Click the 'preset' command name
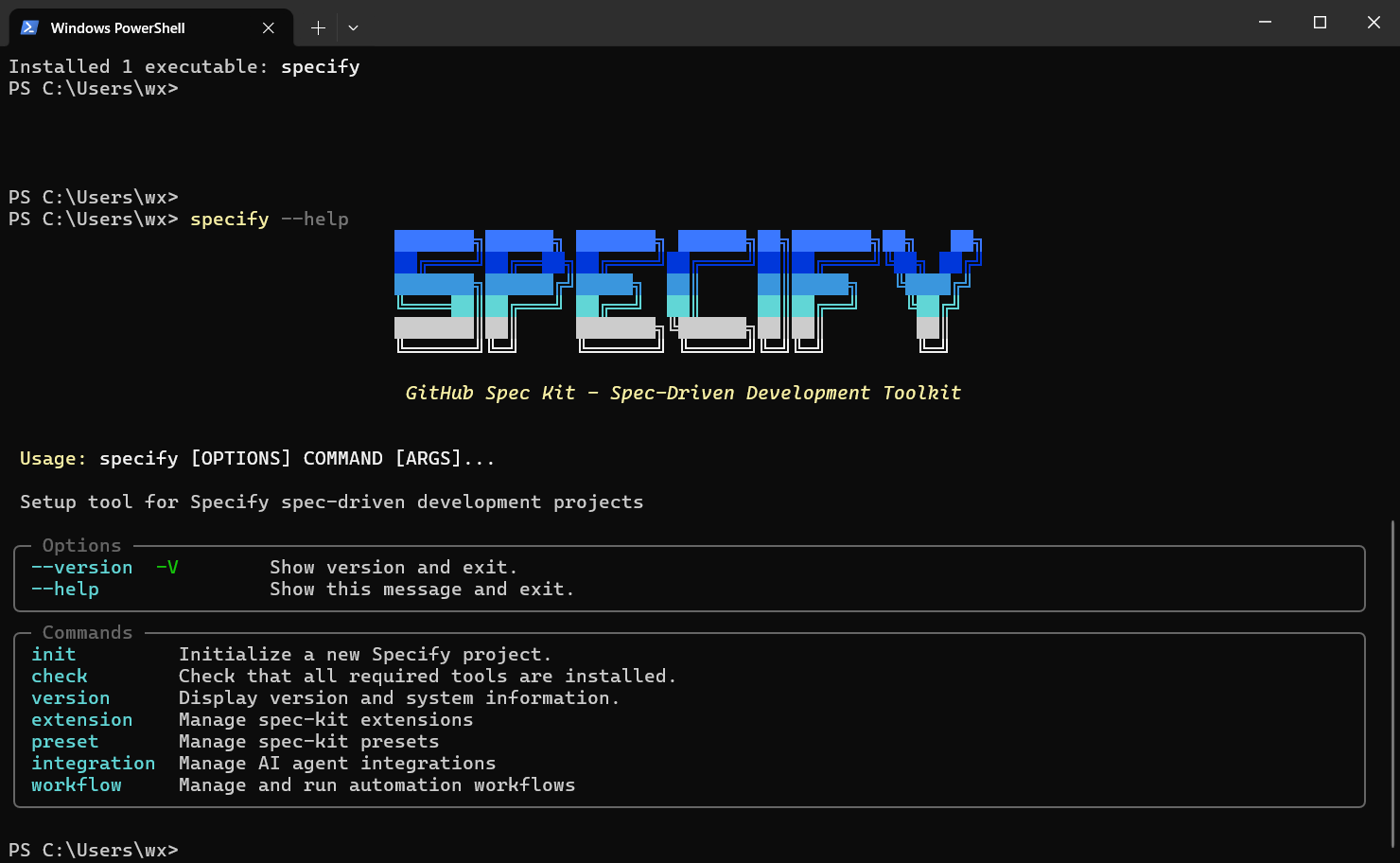This screenshot has height=863, width=1400. (64, 741)
